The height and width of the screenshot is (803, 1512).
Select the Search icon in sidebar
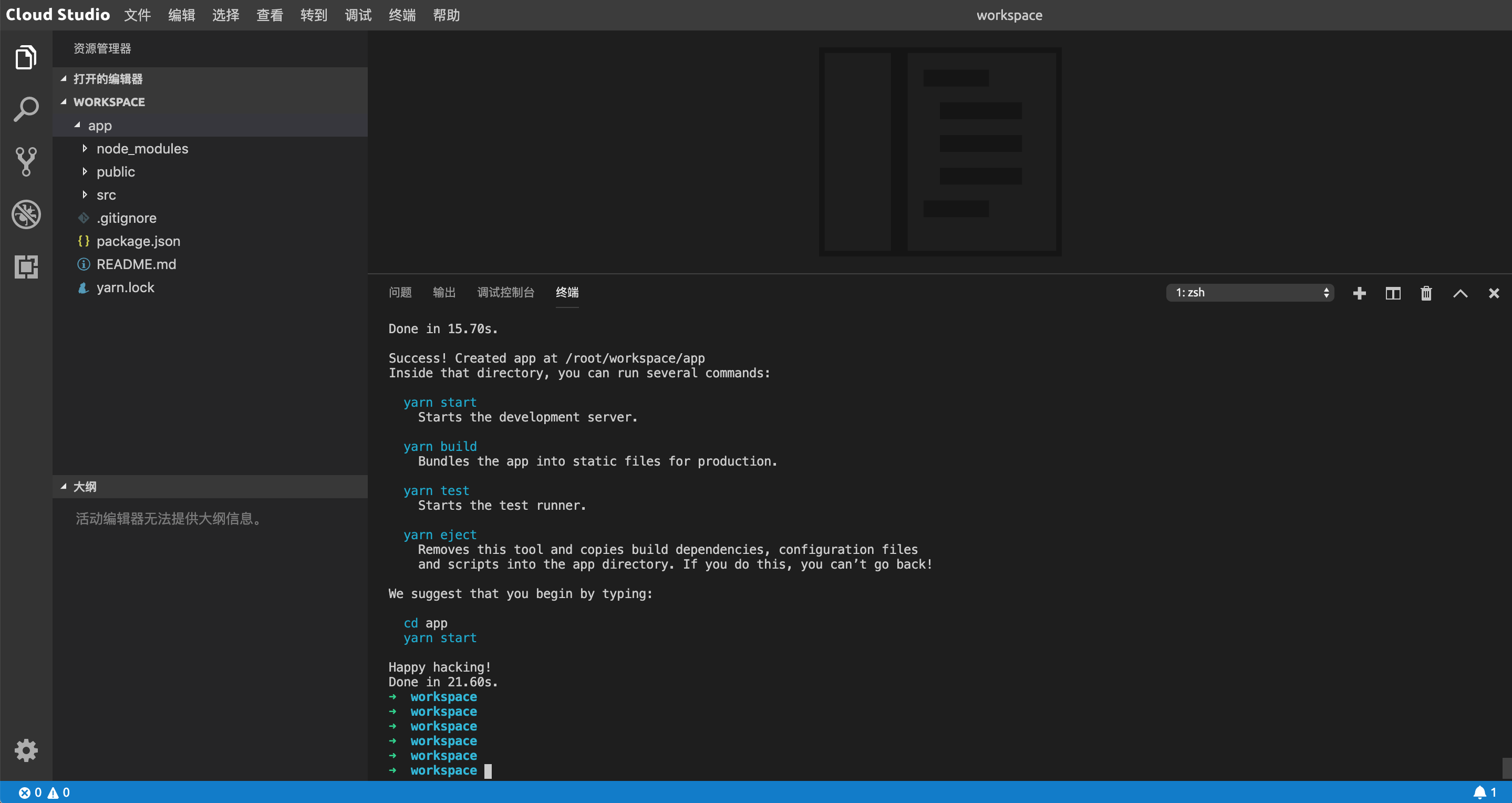click(x=26, y=109)
